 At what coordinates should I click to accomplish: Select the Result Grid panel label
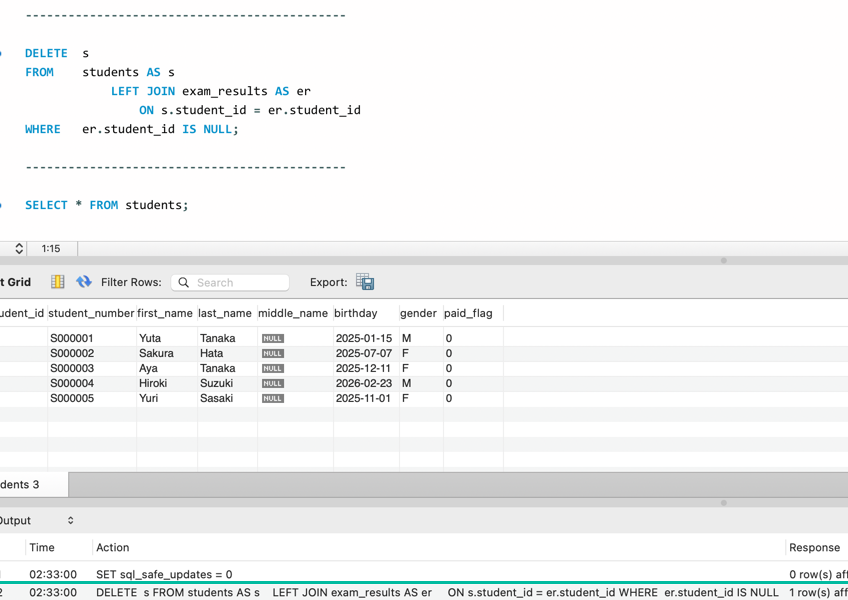tap(15, 282)
